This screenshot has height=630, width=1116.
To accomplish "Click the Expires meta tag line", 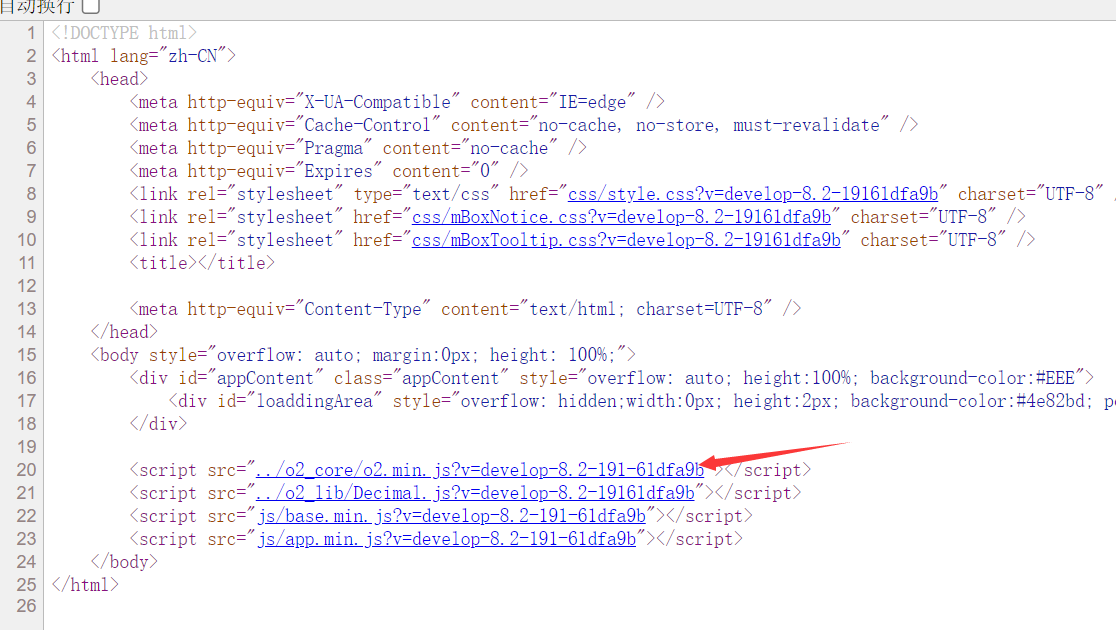I will (x=329, y=171).
